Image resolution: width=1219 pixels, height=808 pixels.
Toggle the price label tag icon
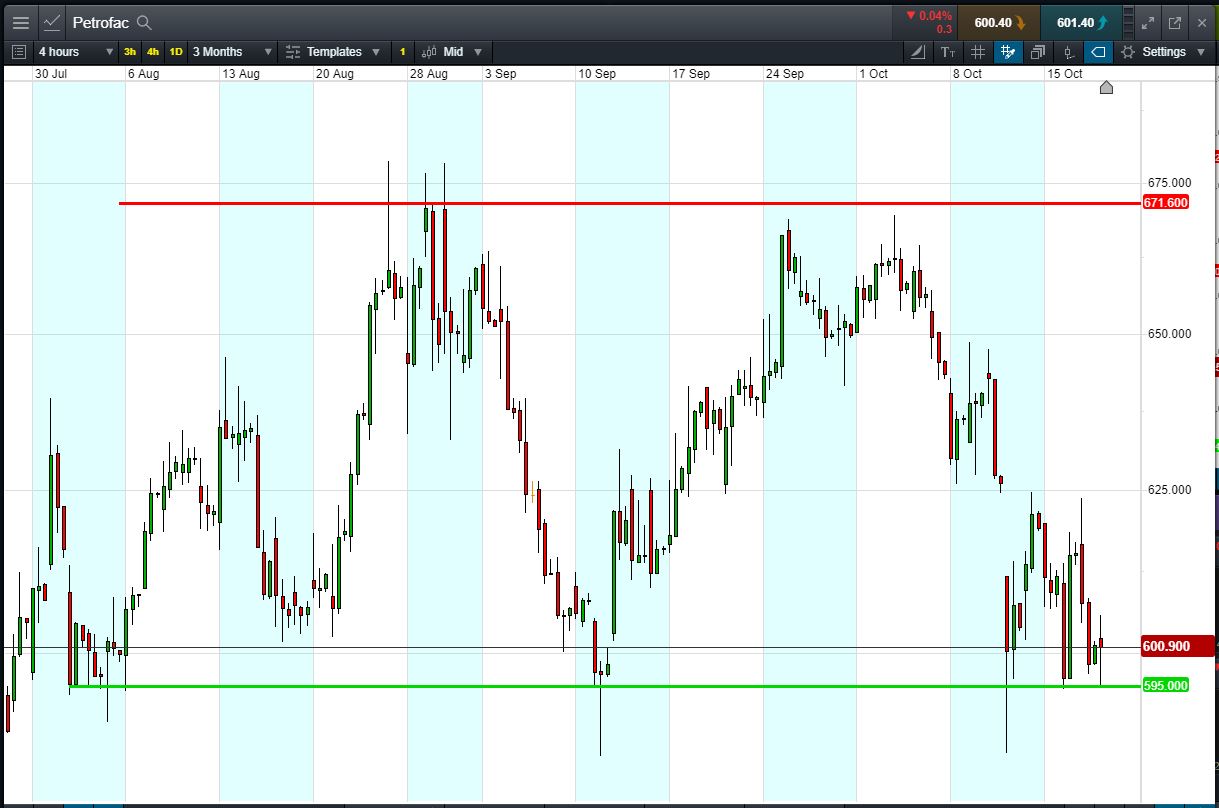click(x=1098, y=52)
